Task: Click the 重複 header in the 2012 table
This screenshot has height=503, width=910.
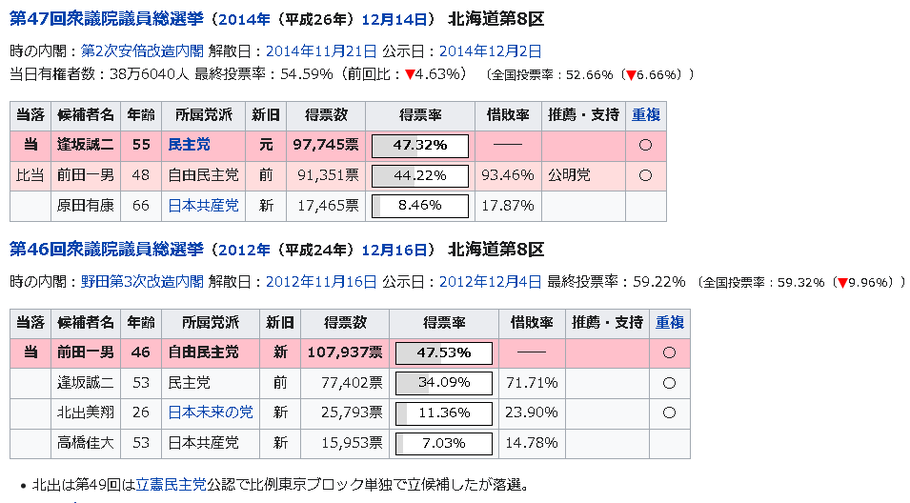Action: pyautogui.click(x=669, y=323)
